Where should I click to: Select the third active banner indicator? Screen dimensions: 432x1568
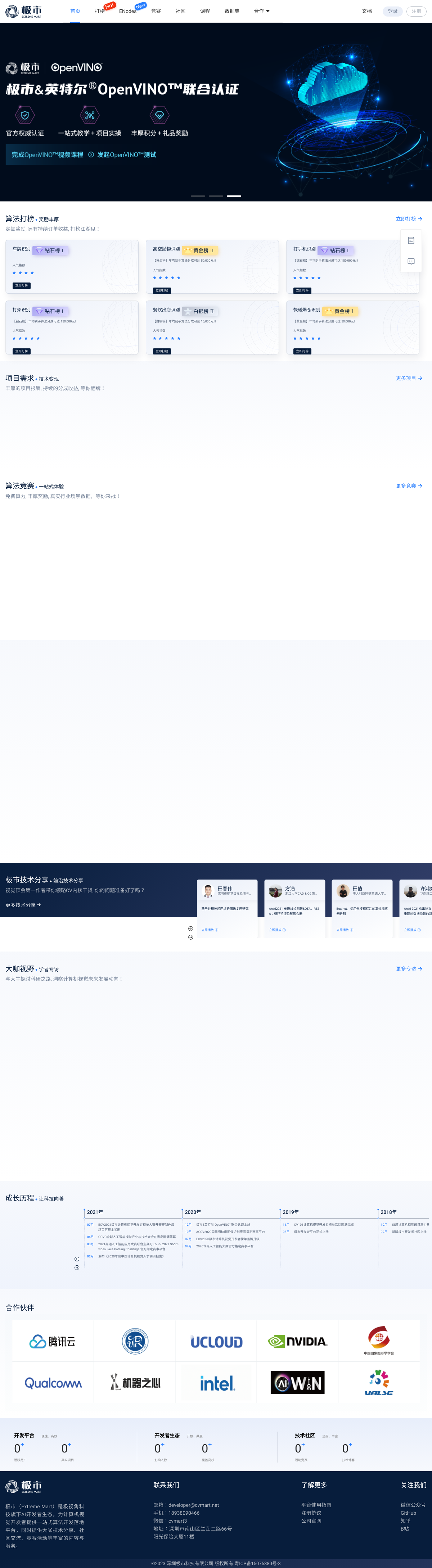(x=234, y=196)
